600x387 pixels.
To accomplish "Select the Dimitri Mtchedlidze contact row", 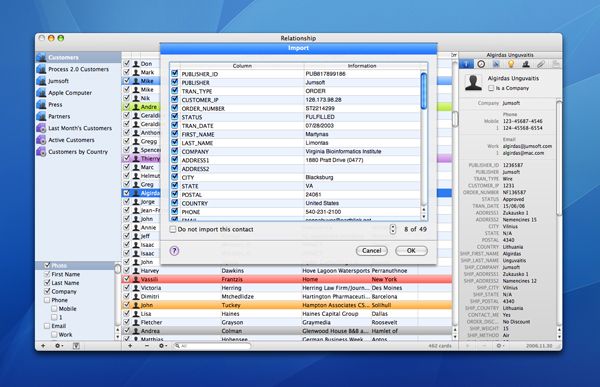I will 287,296.
